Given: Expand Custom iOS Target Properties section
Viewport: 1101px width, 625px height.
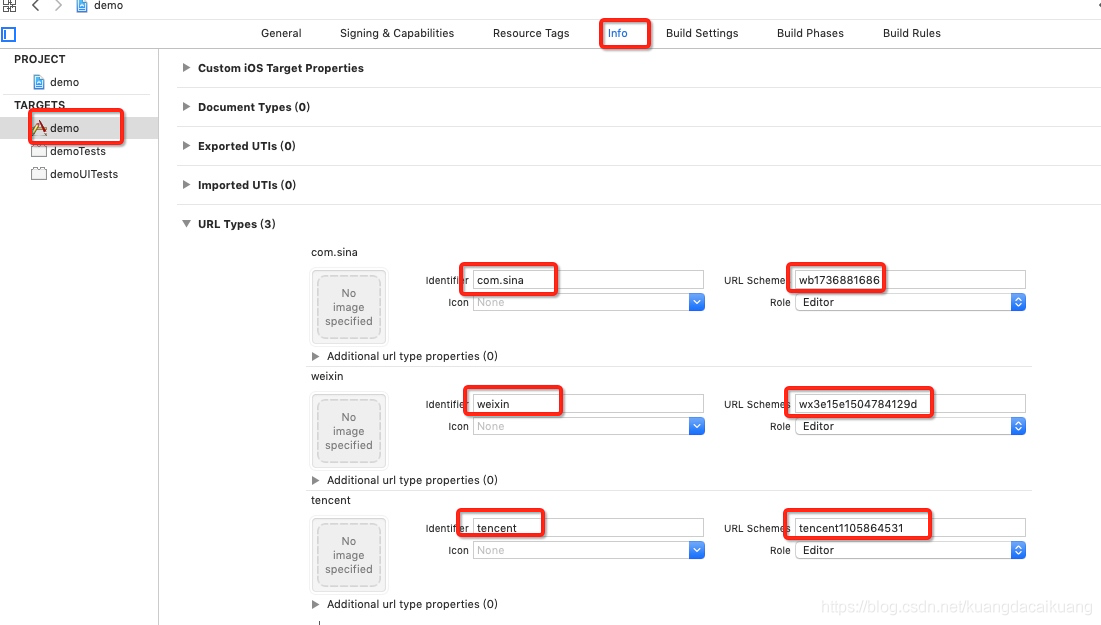Looking at the screenshot, I should coord(186,68).
